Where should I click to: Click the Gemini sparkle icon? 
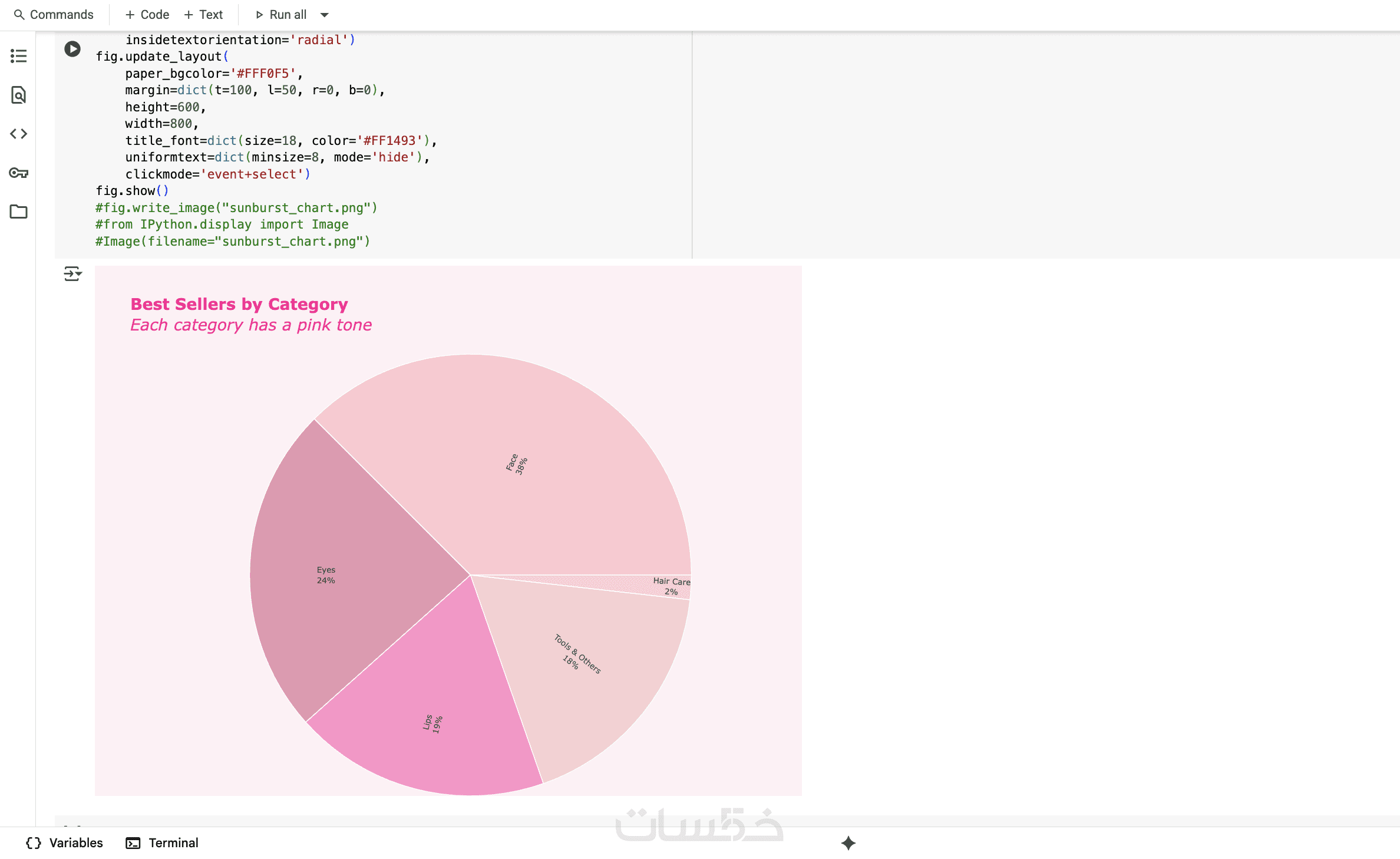848,843
